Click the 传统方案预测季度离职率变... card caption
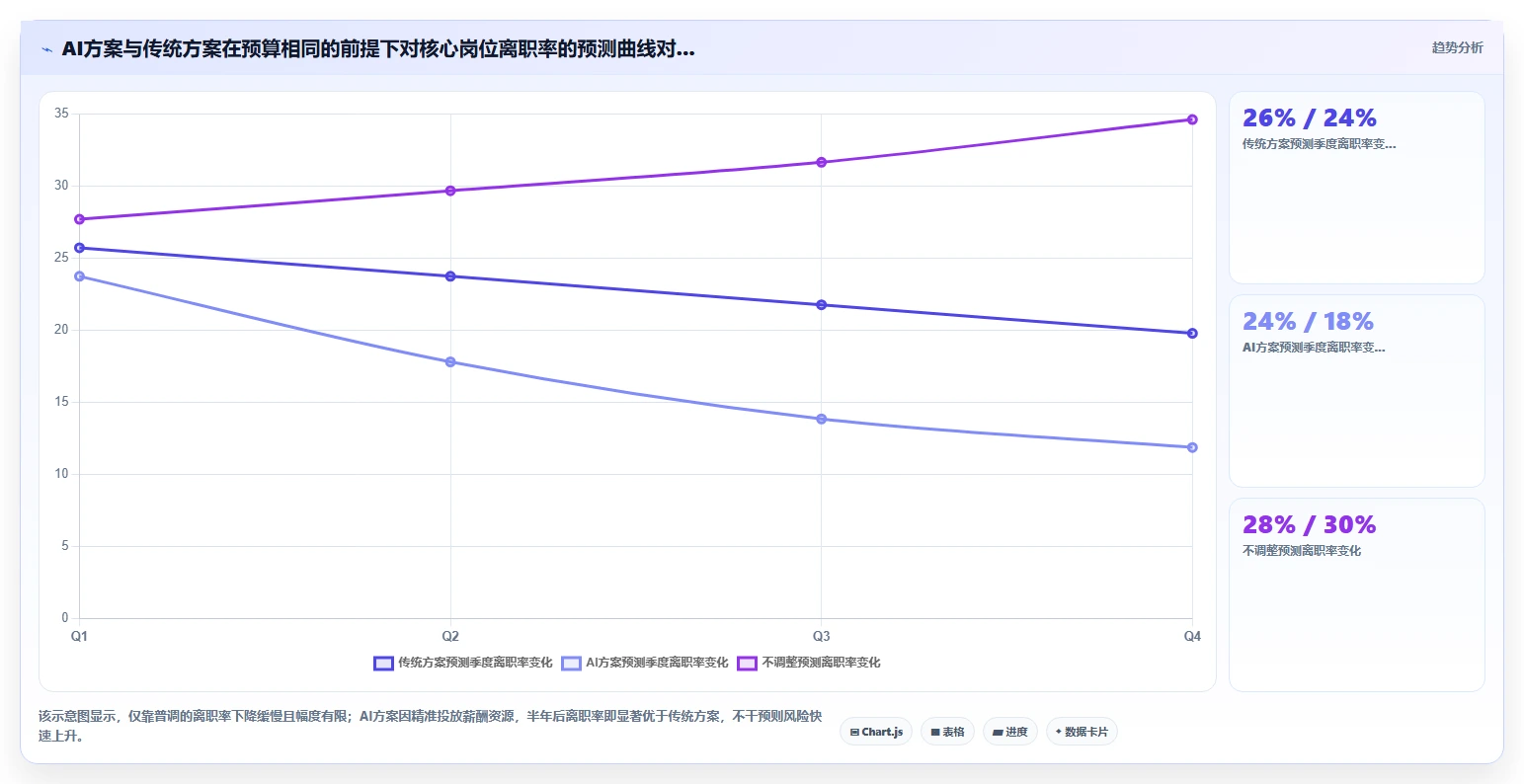Image resolution: width=1524 pixels, height=784 pixels. click(1319, 144)
